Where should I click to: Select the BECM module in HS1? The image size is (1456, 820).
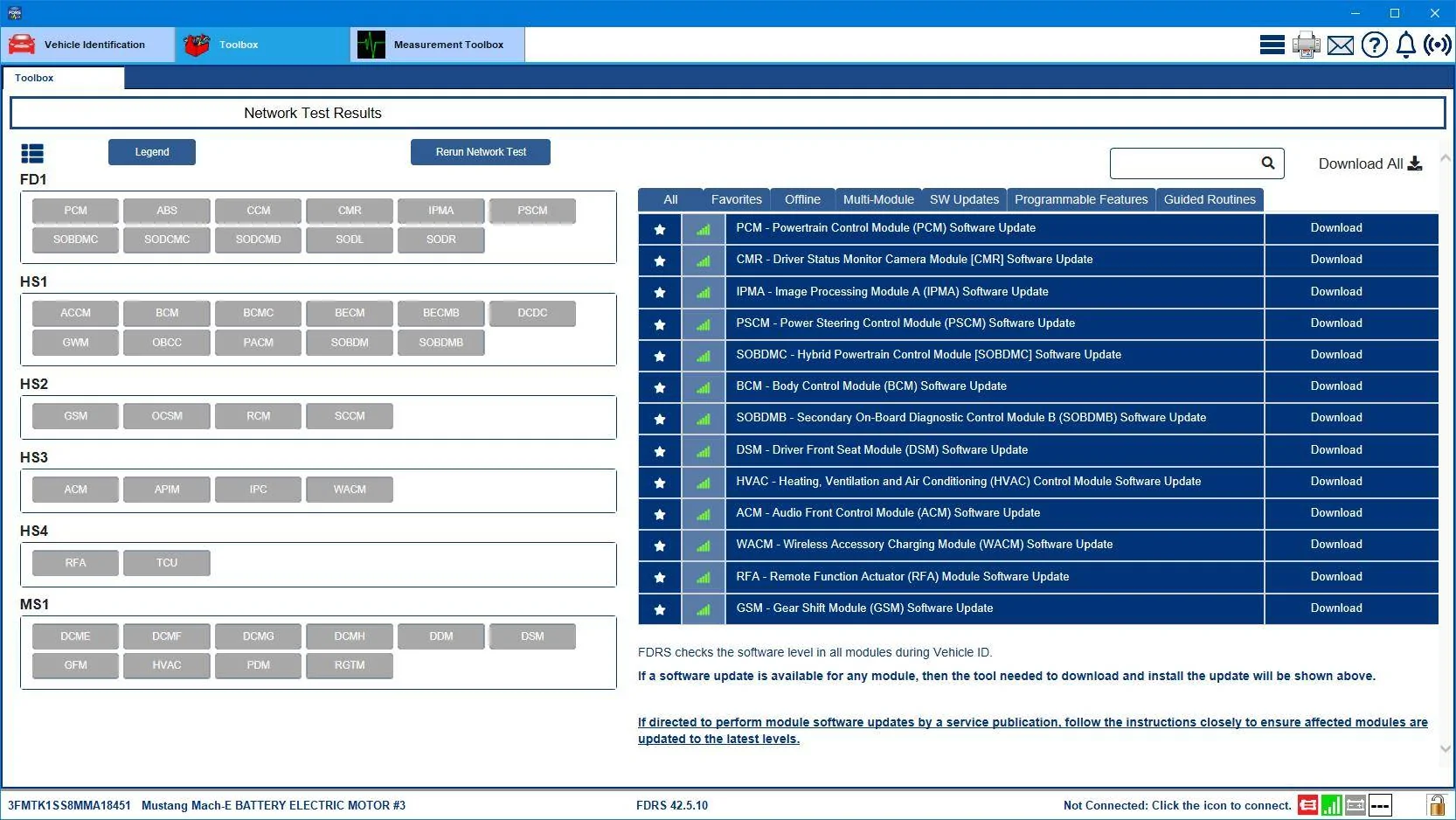point(350,313)
